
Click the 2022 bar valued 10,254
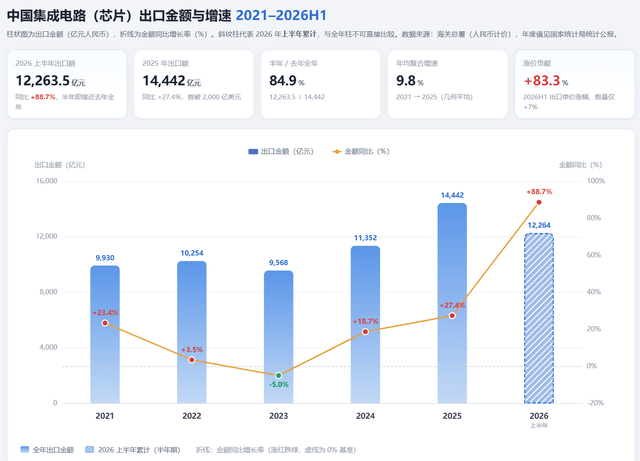pyautogui.click(x=192, y=332)
